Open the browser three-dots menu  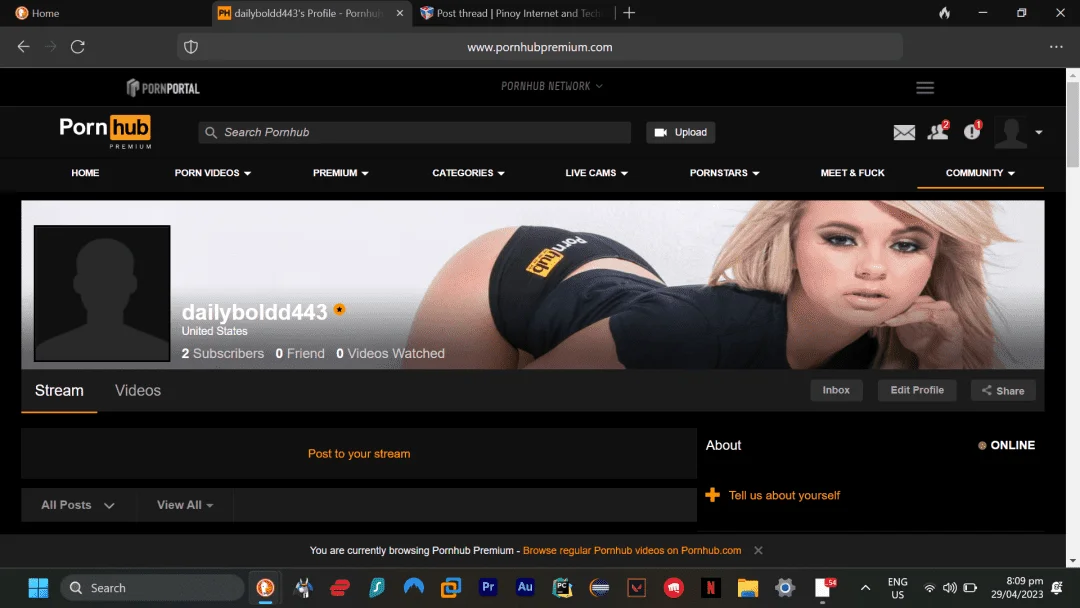coord(1056,47)
